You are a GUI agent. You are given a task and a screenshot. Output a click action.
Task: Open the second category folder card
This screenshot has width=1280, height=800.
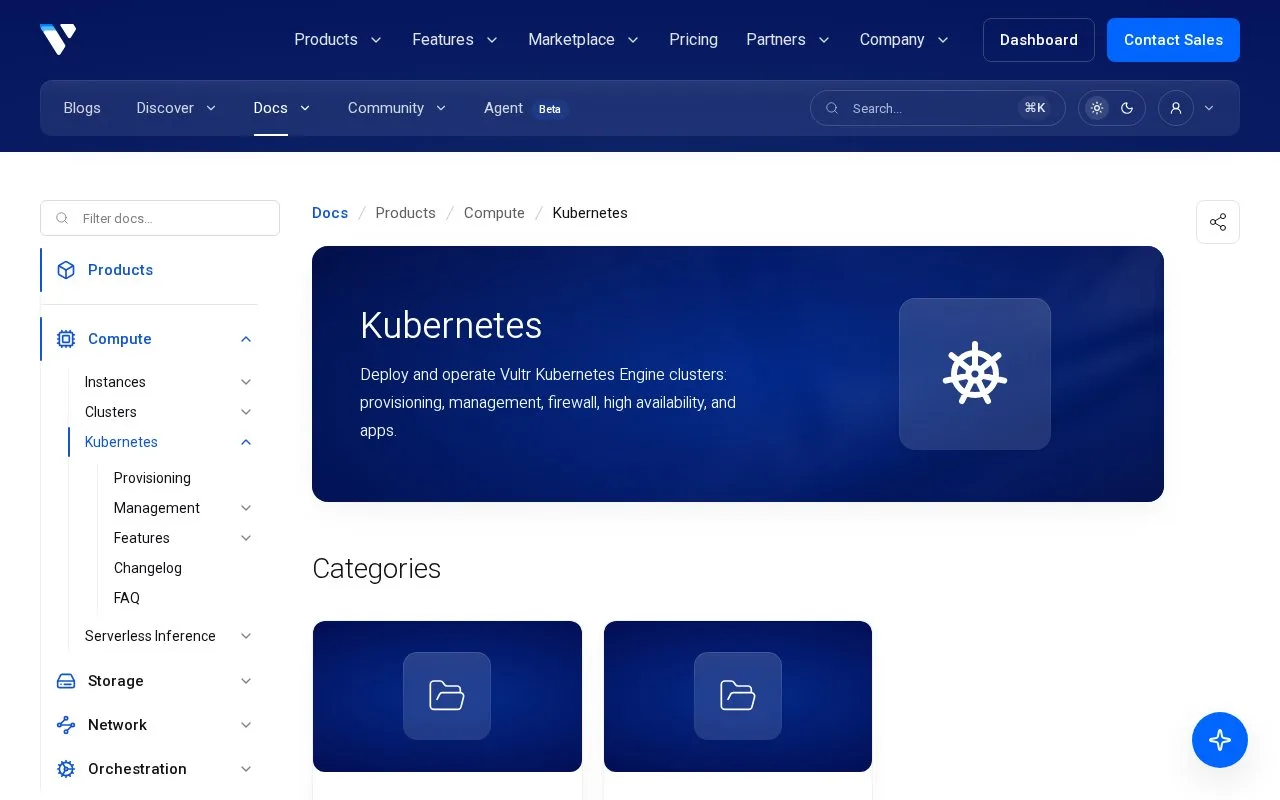[x=738, y=697]
